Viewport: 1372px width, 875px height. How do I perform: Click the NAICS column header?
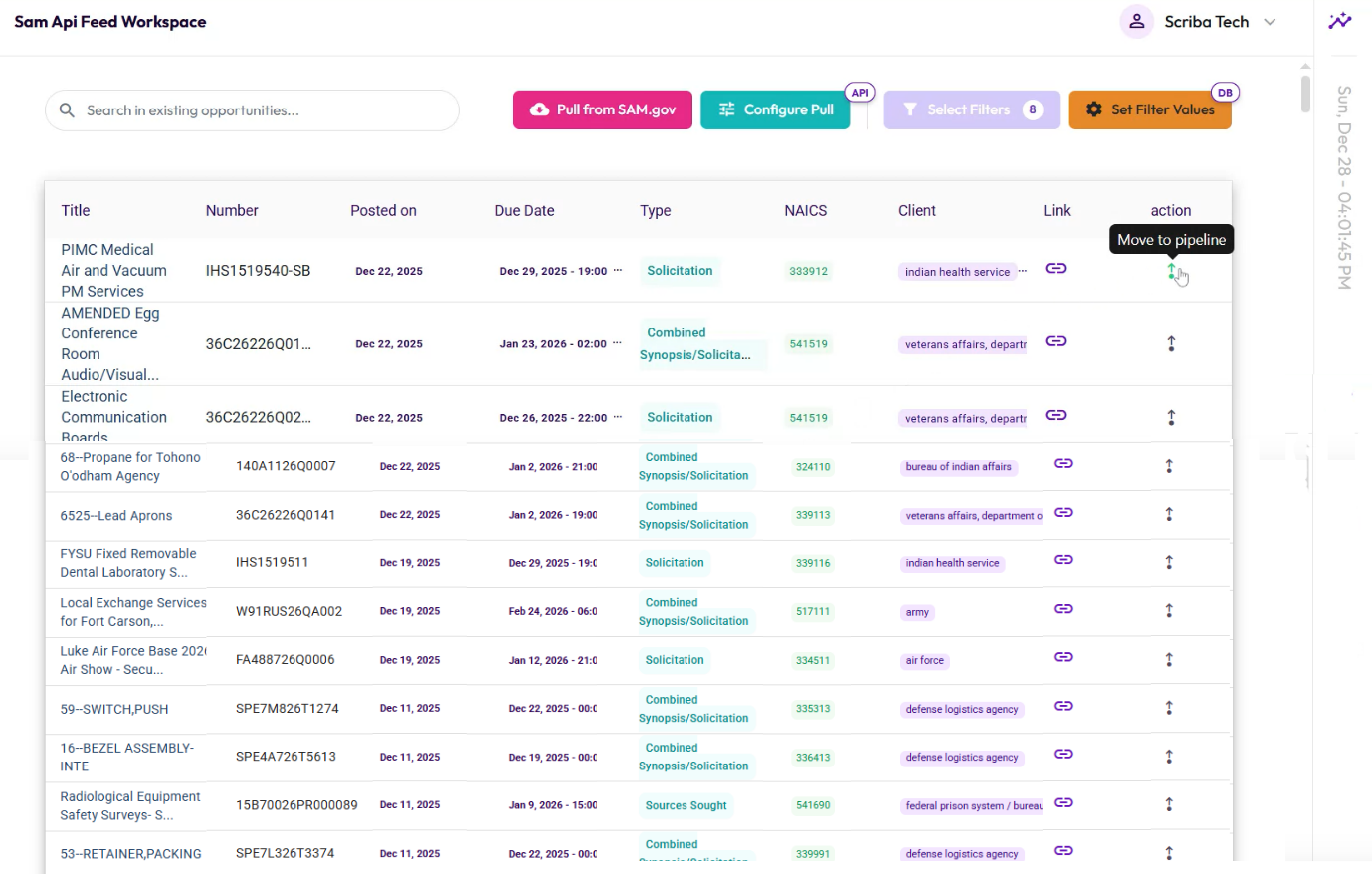805,210
